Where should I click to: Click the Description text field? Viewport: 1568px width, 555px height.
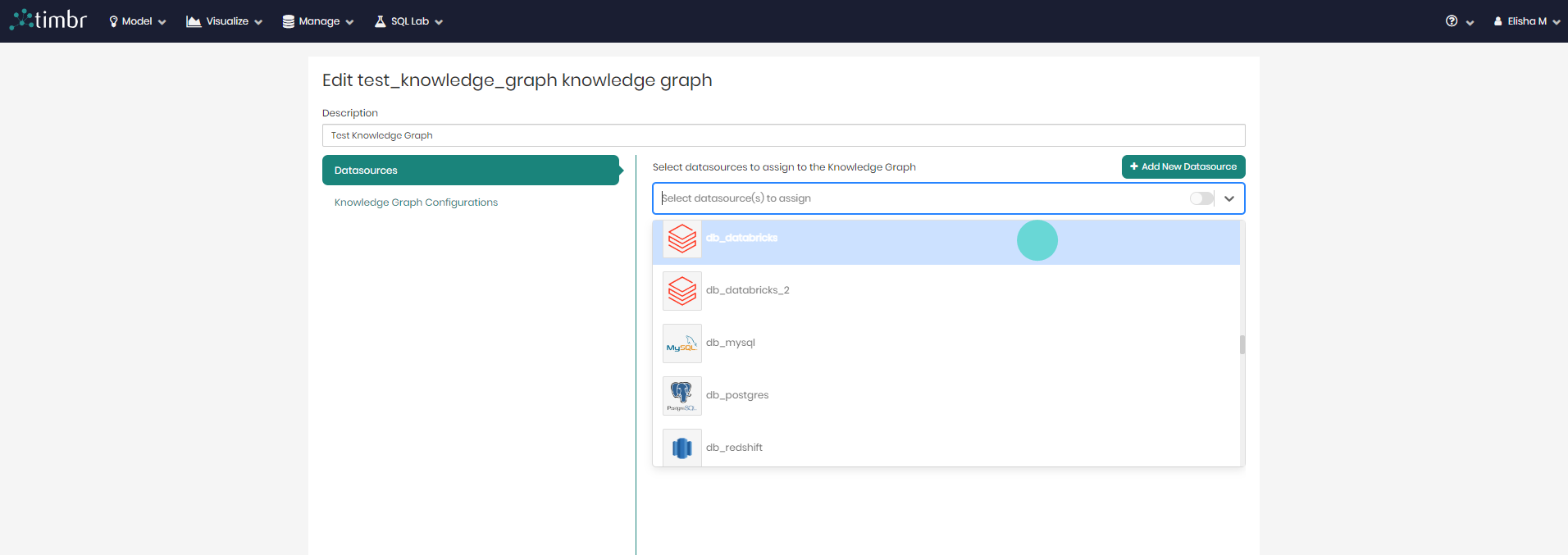pyautogui.click(x=783, y=135)
